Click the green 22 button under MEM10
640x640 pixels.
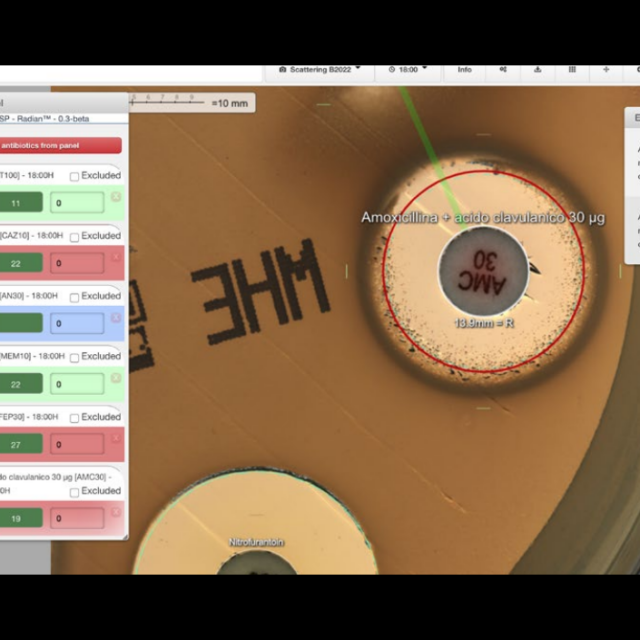20,384
